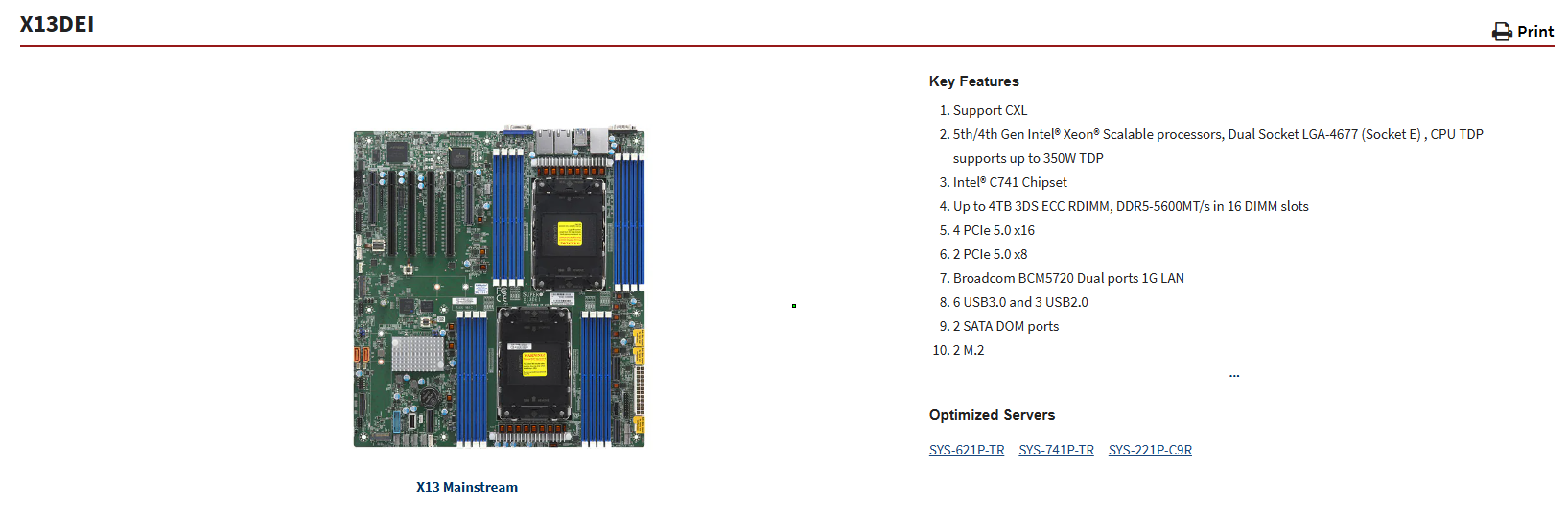The width and height of the screenshot is (1568, 512).
Task: Go to the SYS-221P-C9R server page
Action: [1150, 450]
